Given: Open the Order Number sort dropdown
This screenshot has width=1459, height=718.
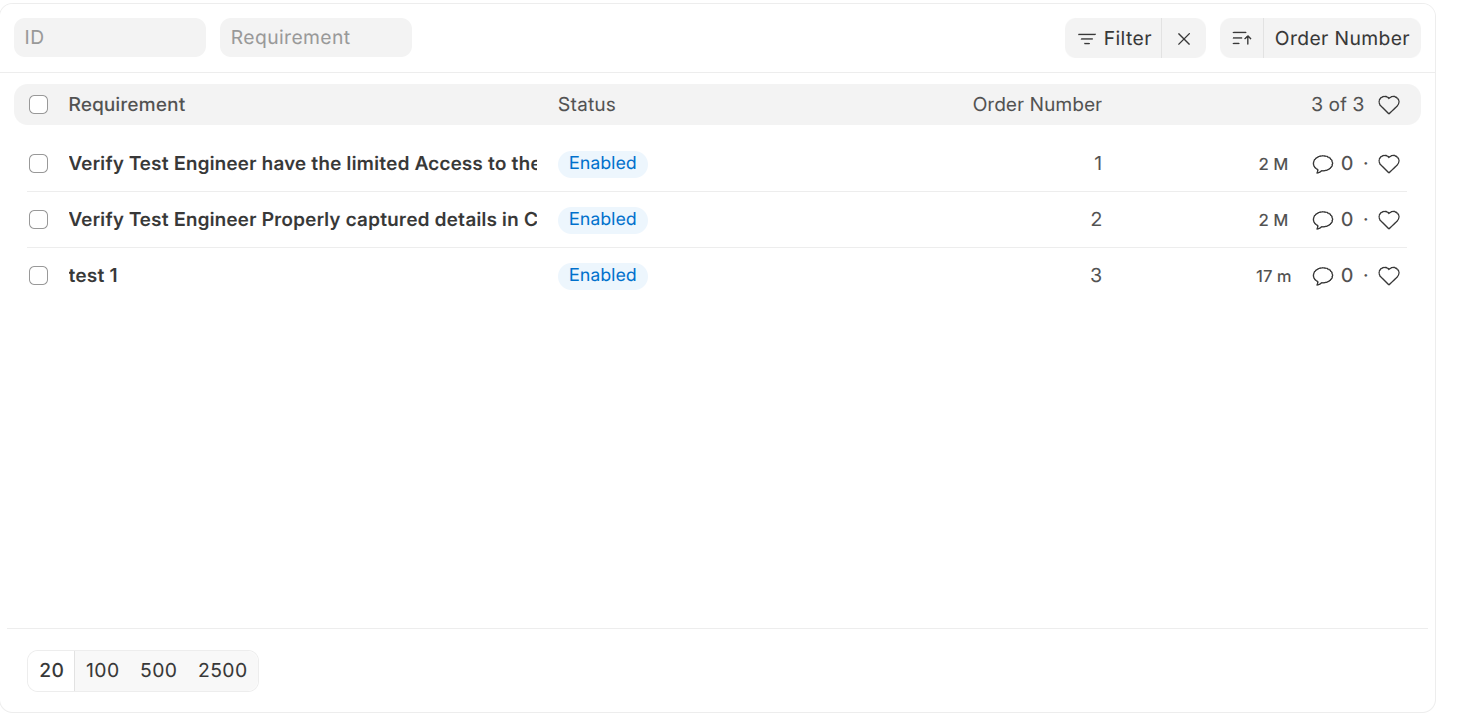Looking at the screenshot, I should click(x=1341, y=39).
